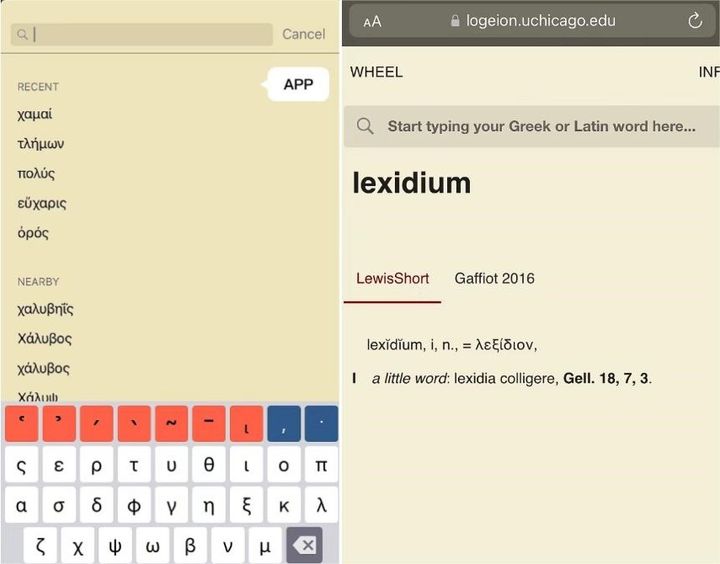Tap the eta η key
Viewport: 720px width, 564px height.
209,505
